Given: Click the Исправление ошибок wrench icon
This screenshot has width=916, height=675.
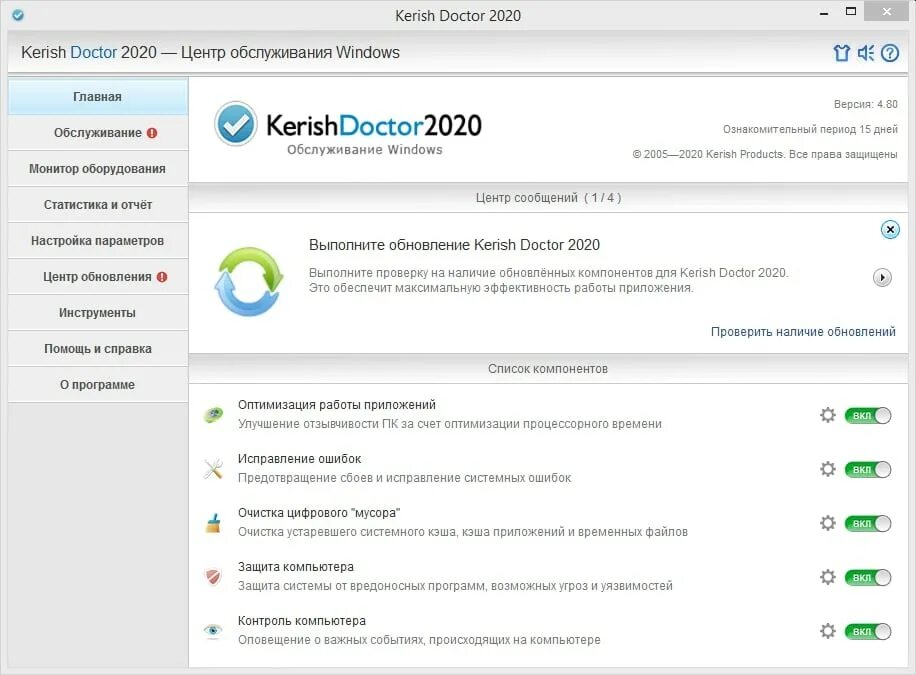Looking at the screenshot, I should [x=213, y=469].
